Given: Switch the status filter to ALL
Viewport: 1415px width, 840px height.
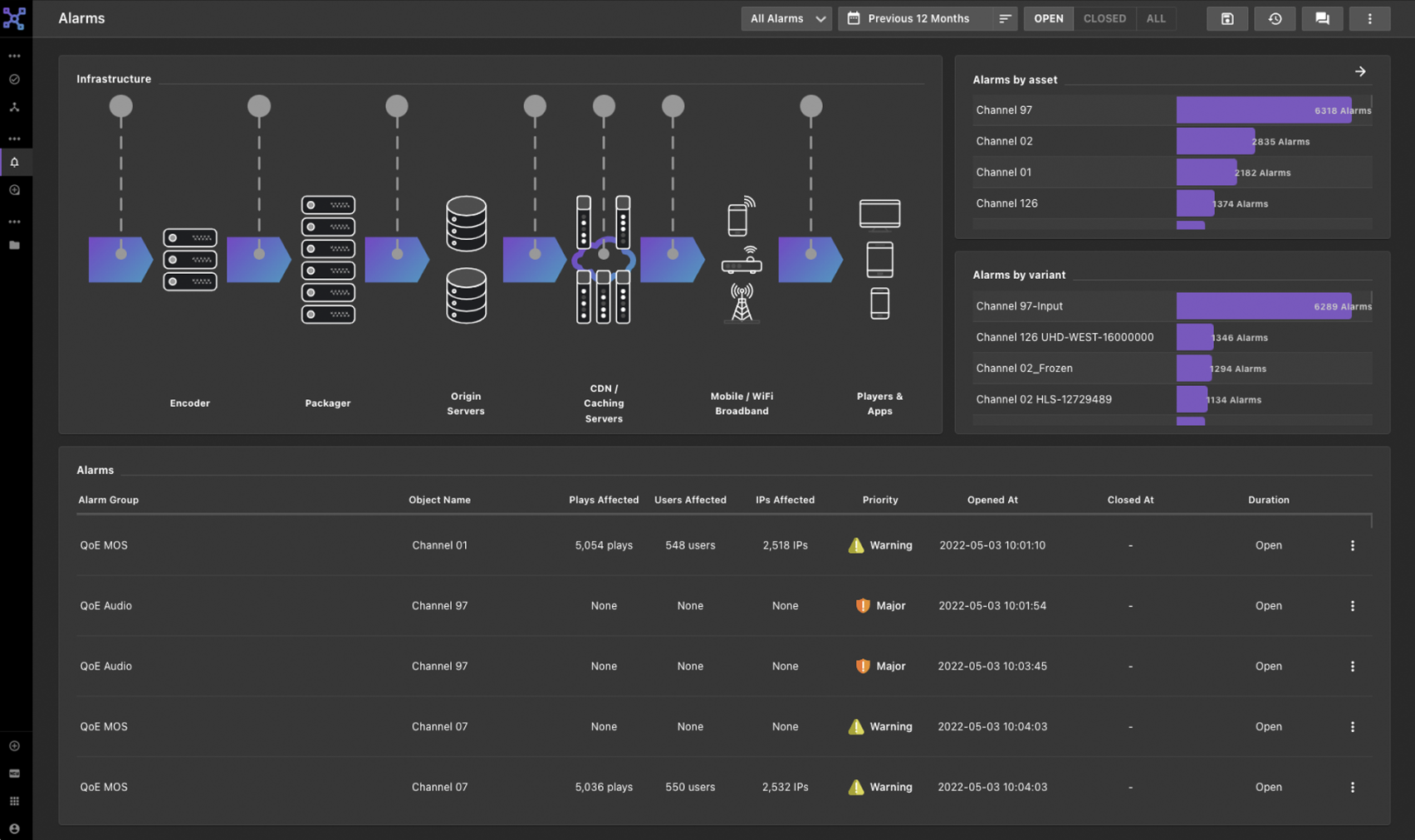Looking at the screenshot, I should point(1156,18).
